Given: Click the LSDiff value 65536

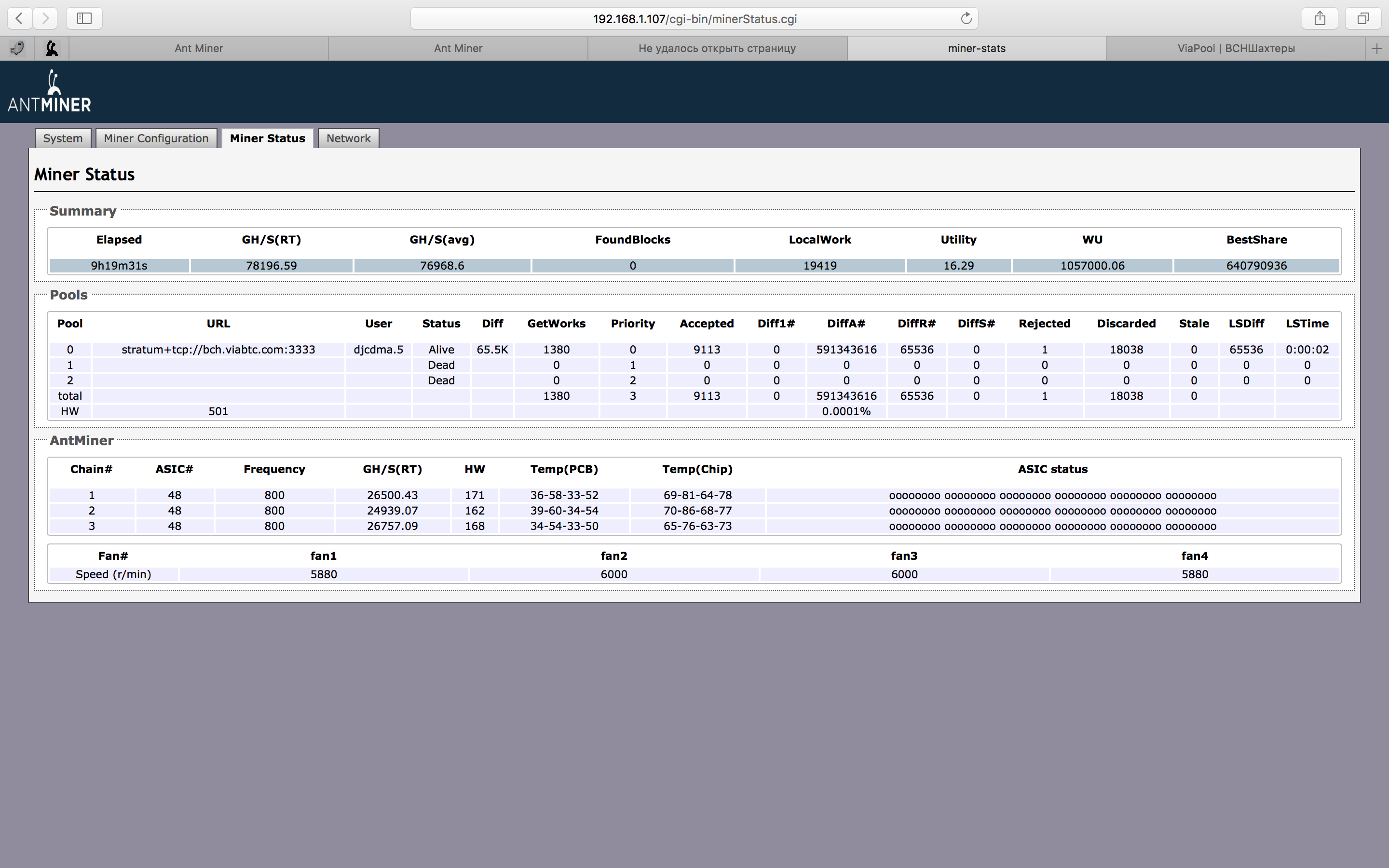Looking at the screenshot, I should 1246,350.
